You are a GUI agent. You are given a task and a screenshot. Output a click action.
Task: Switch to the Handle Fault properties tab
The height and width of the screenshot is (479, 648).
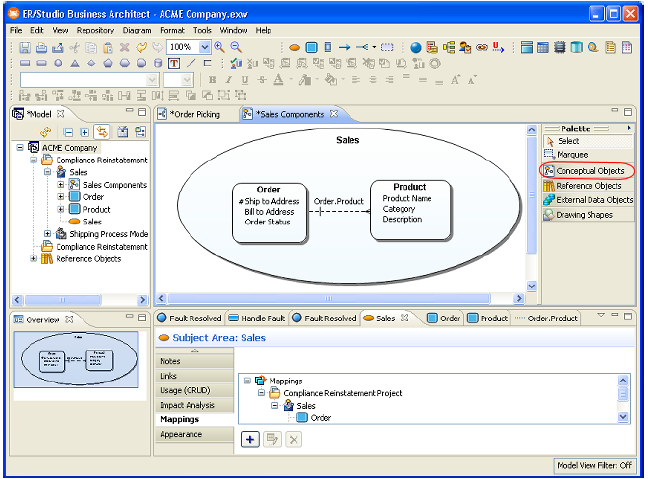click(257, 318)
